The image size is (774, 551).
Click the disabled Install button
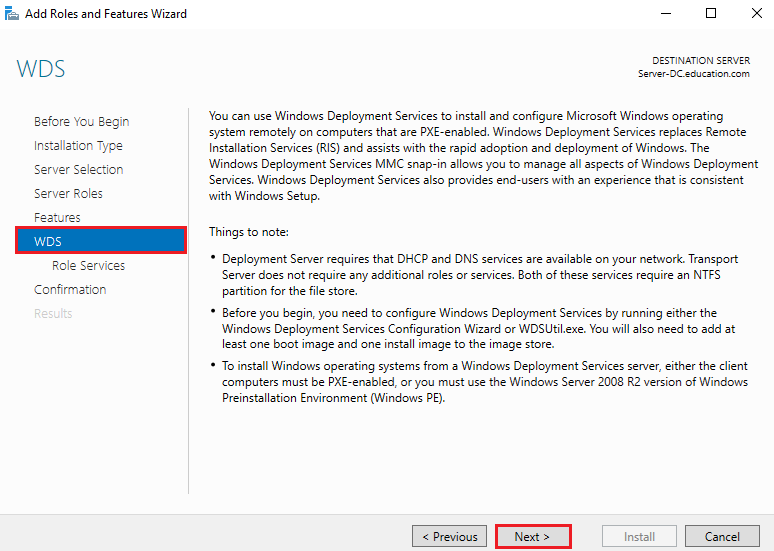[x=639, y=537]
